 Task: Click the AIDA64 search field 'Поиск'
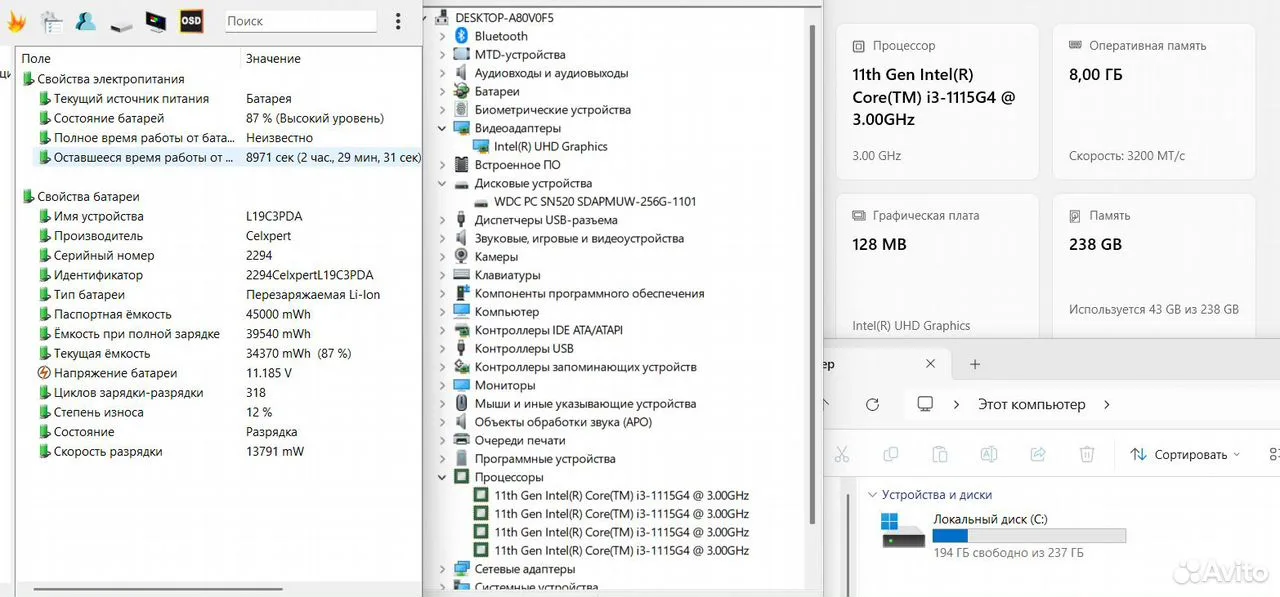click(x=300, y=21)
